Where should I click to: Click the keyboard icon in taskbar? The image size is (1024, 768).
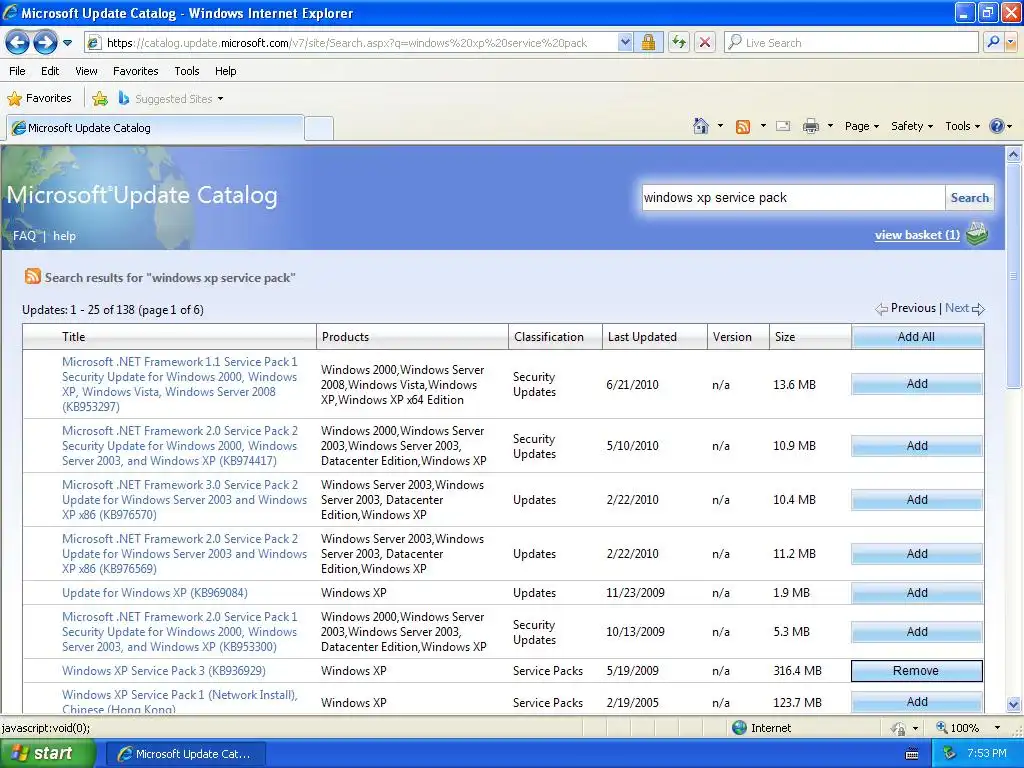click(x=912, y=754)
